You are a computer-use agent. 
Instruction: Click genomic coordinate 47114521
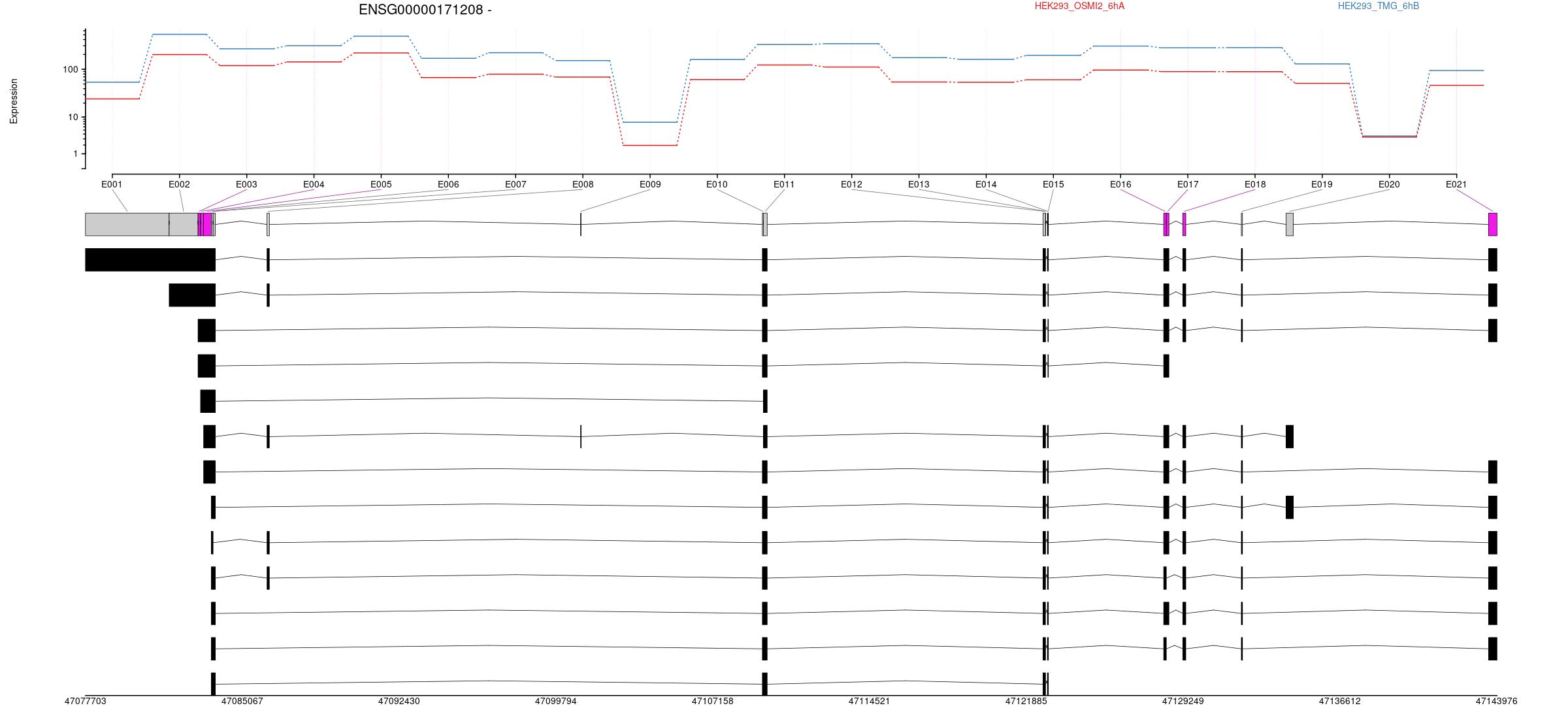869,701
